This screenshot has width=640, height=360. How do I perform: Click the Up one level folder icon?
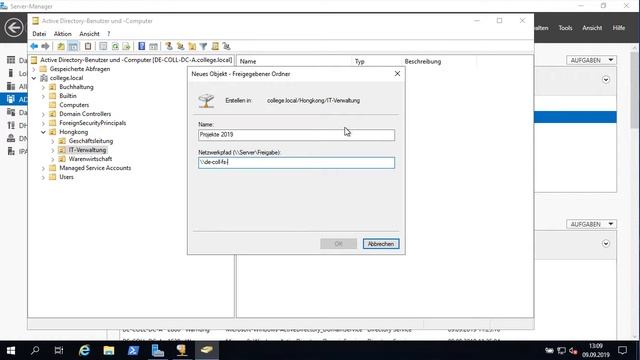pos(61,47)
